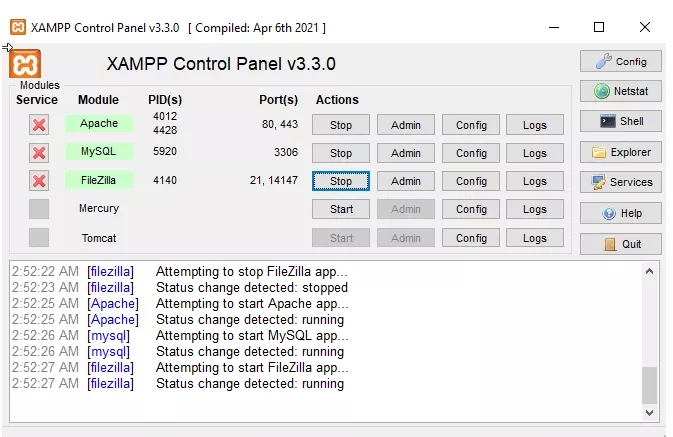The height and width of the screenshot is (437, 673).
Task: Launch Shell via the terminal icon button
Action: coord(620,122)
